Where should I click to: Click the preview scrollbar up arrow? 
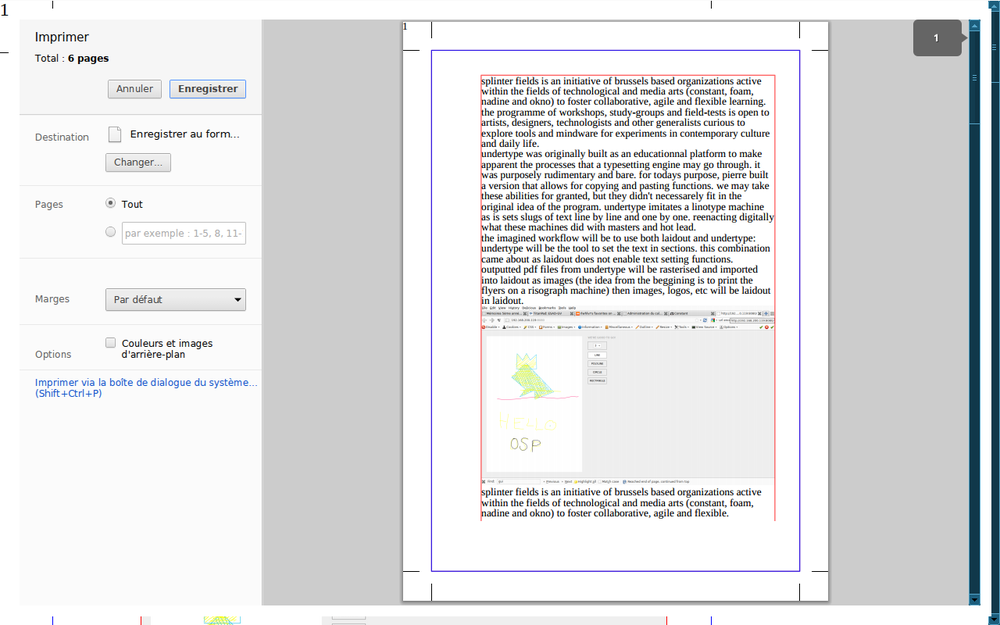(x=974, y=26)
